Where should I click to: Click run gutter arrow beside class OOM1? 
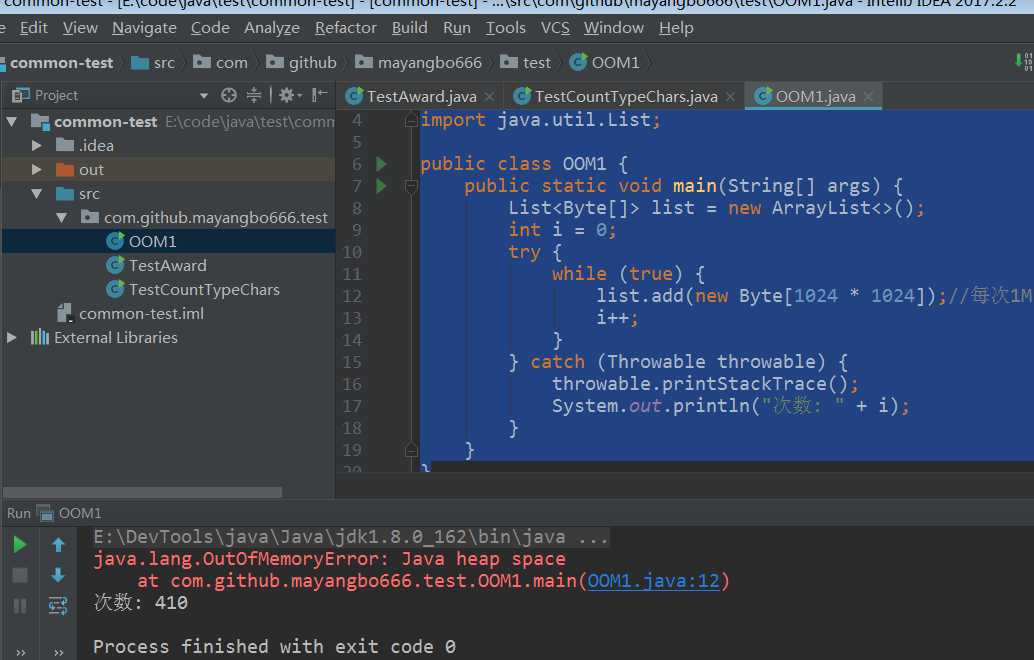(x=381, y=164)
